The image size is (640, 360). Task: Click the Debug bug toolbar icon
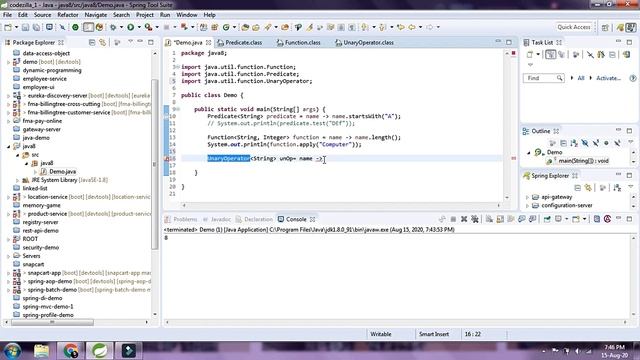pos(113,27)
